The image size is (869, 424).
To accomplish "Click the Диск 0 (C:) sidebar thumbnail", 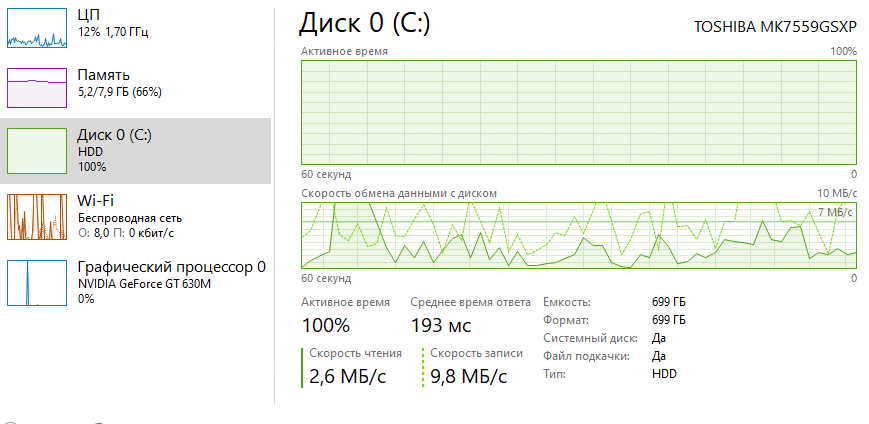I will (x=37, y=151).
